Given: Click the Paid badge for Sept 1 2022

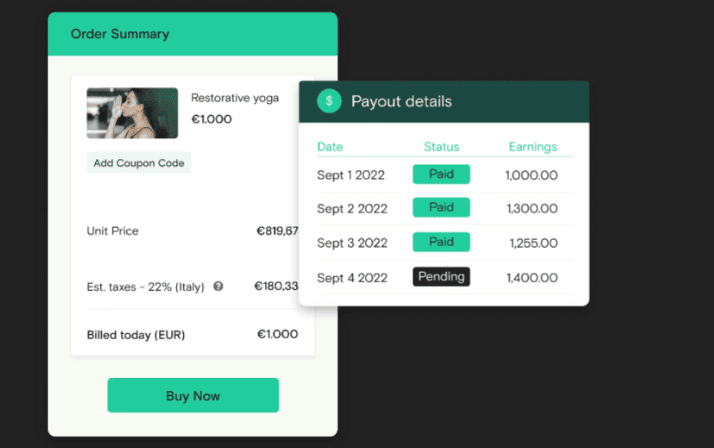Looking at the screenshot, I should 441,174.
